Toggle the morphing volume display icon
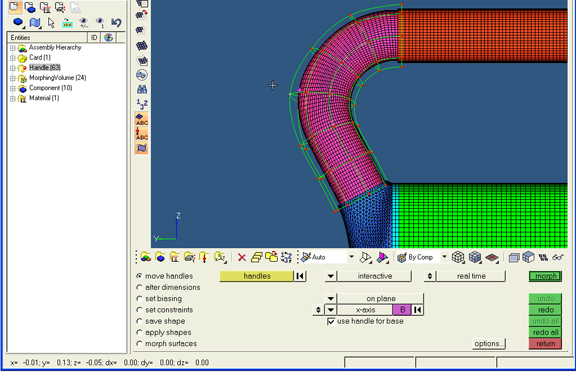The width and height of the screenshot is (576, 372). tap(142, 148)
